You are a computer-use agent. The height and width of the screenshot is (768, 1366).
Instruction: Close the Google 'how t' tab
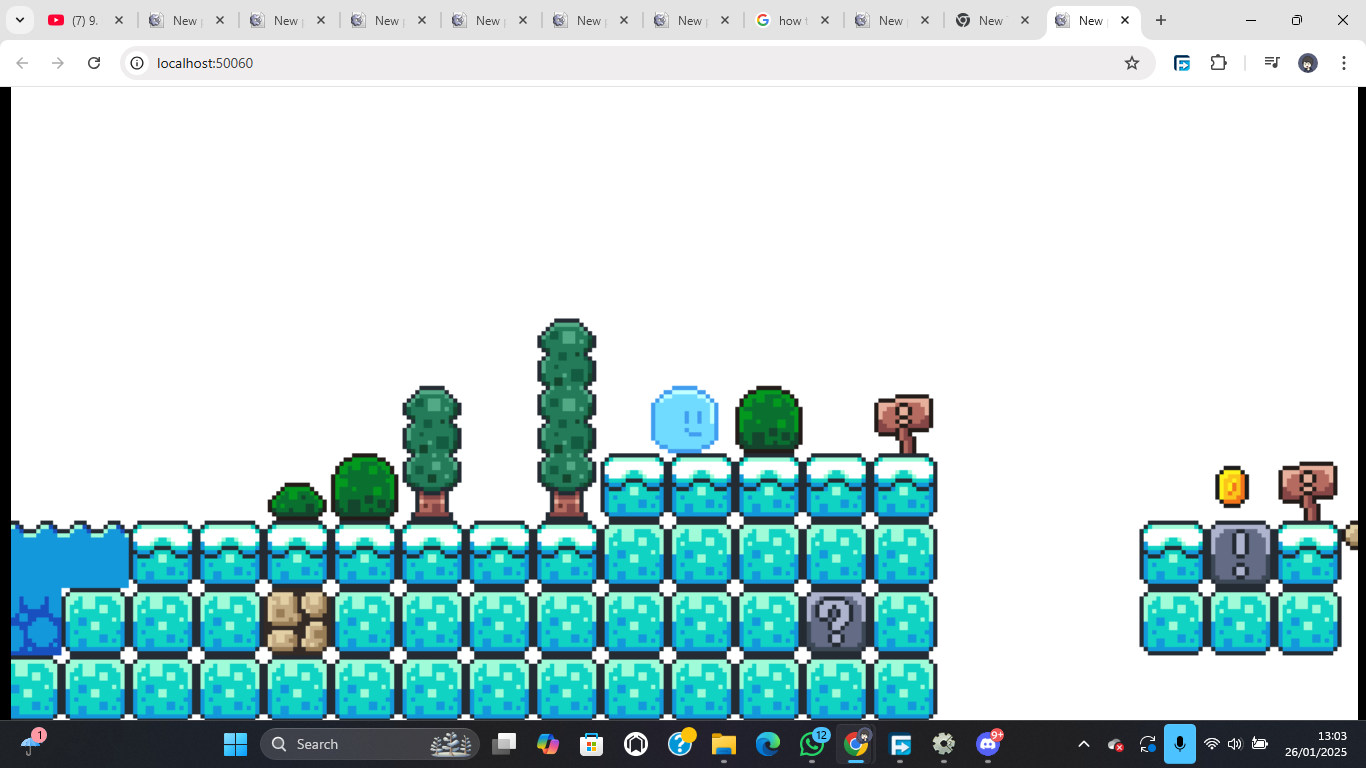tap(824, 20)
